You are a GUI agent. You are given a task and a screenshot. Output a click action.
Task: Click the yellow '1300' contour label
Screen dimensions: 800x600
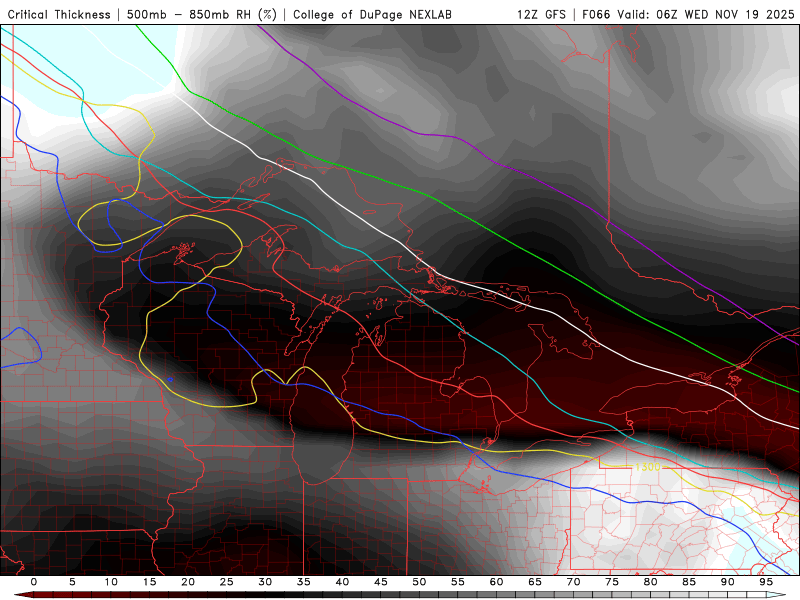point(647,467)
